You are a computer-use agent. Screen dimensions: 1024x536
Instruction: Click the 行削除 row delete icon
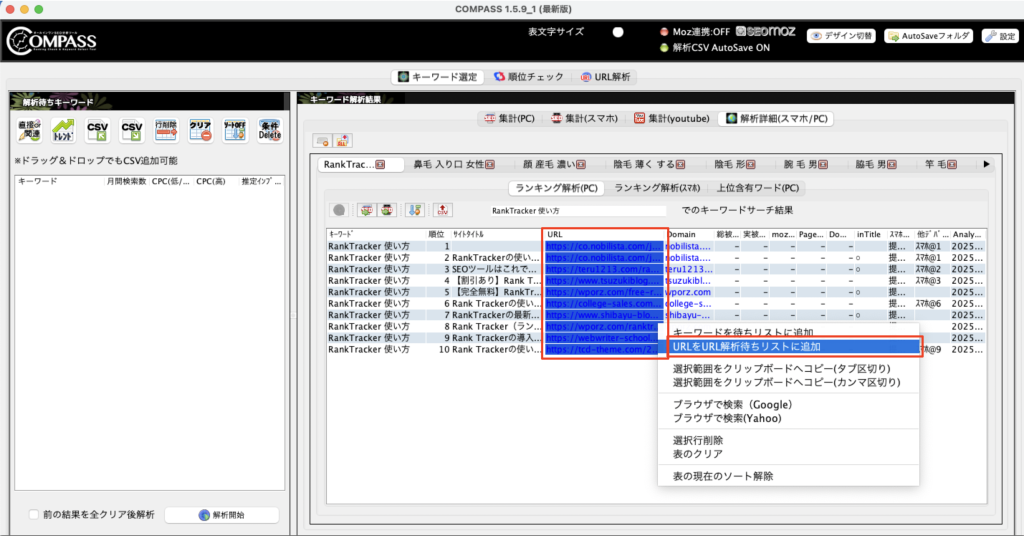pos(165,131)
